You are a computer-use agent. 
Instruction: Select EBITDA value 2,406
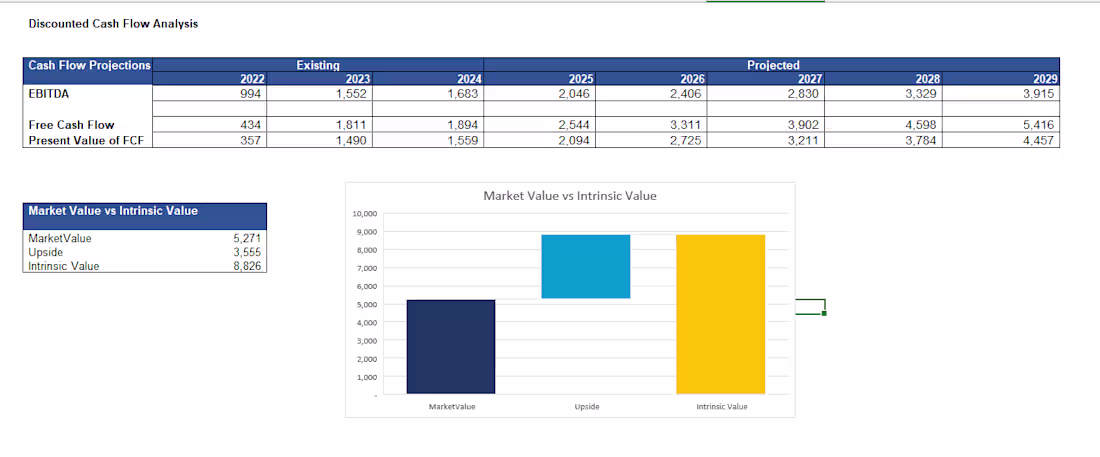point(651,93)
